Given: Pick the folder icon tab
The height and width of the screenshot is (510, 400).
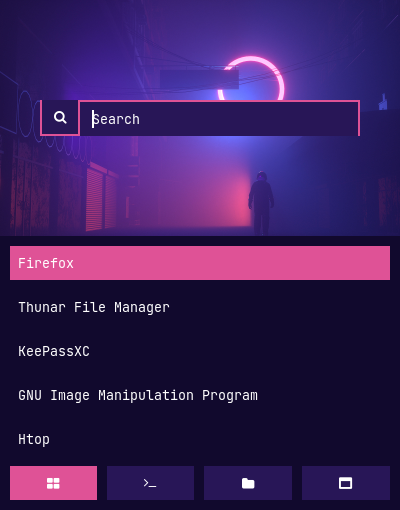Looking at the screenshot, I should coord(248,483).
